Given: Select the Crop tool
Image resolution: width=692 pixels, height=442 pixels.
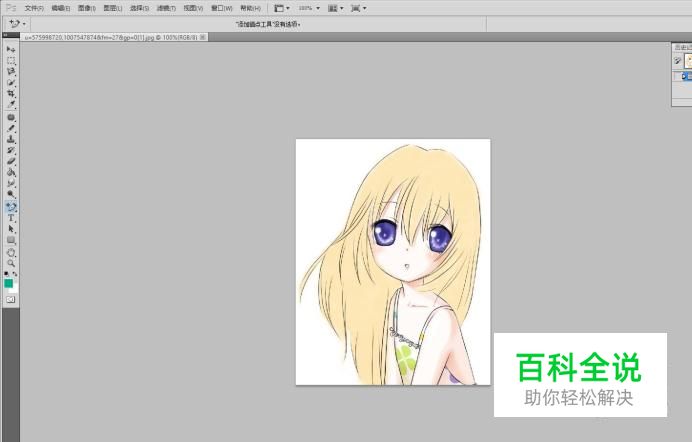Looking at the screenshot, I should [x=11, y=94].
